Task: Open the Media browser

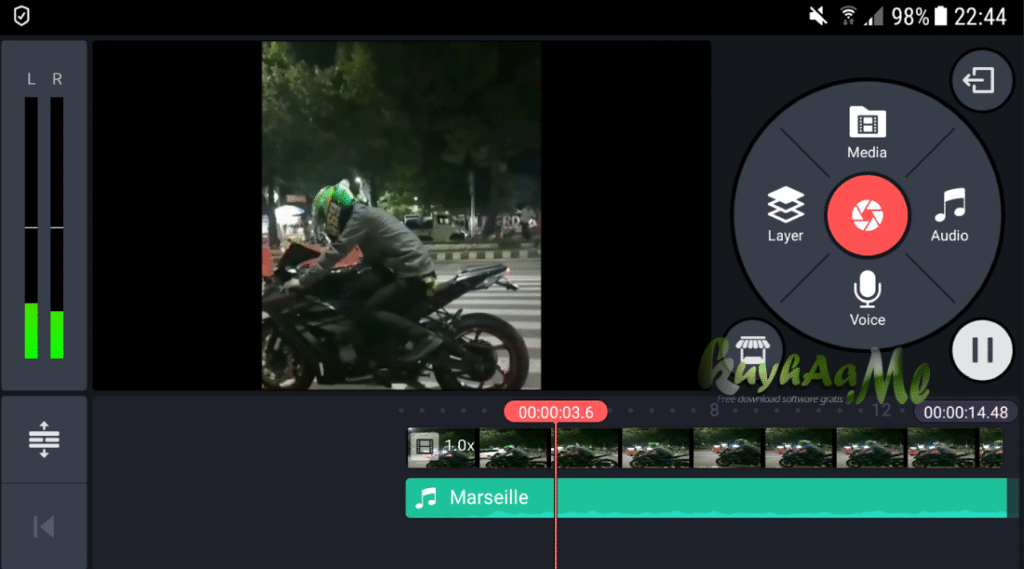Action: (867, 133)
